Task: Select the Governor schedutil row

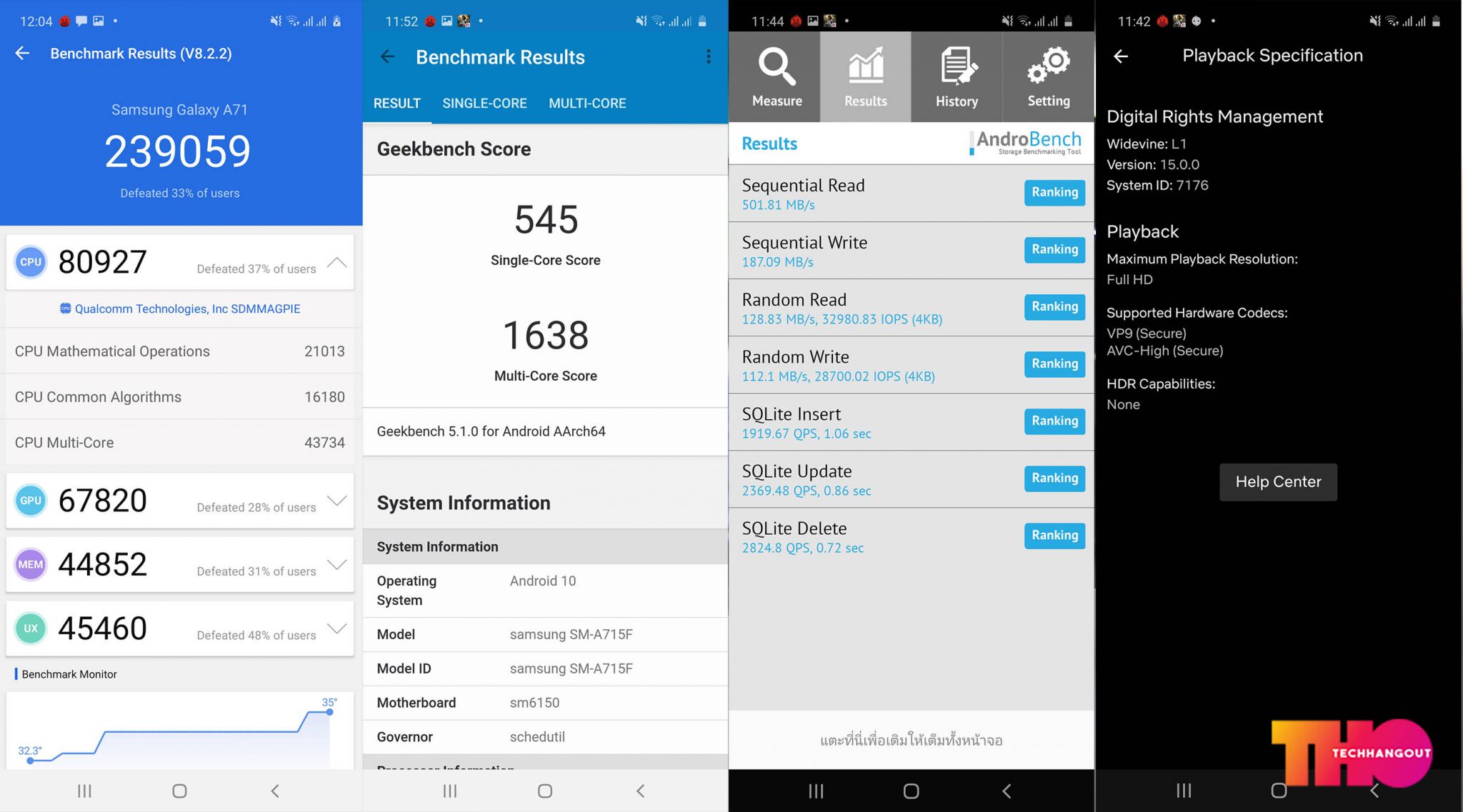Action: coord(546,737)
